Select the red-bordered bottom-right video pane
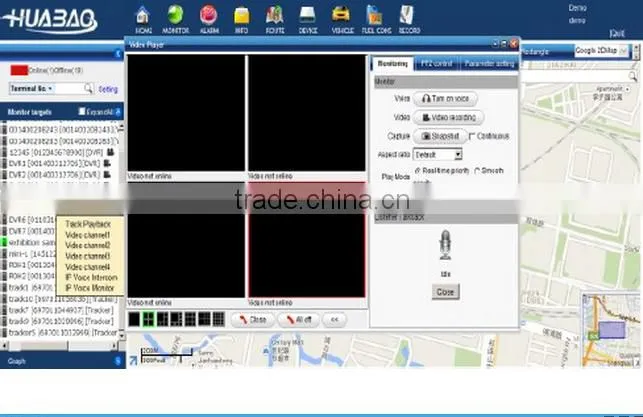The height and width of the screenshot is (417, 643). [307, 240]
